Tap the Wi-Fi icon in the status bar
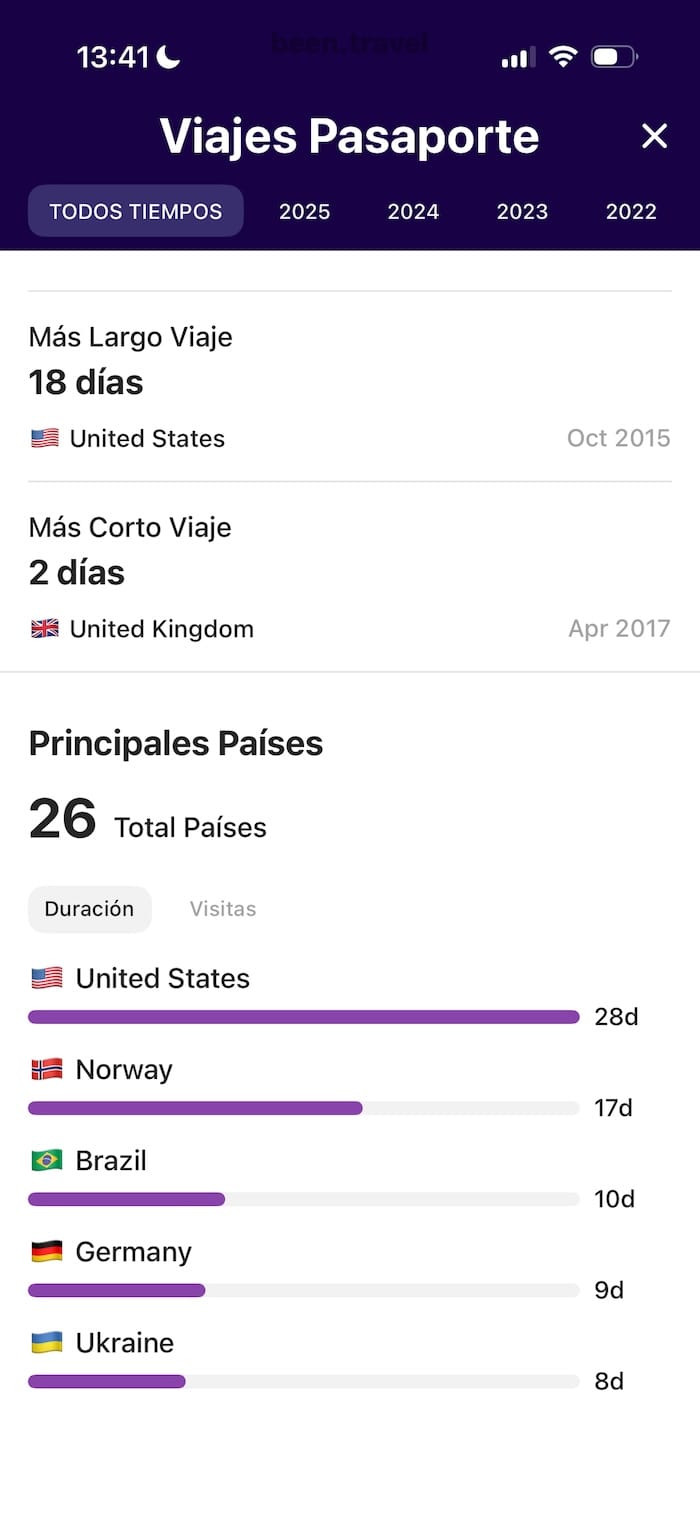Screen dimensions: 700x1522 coord(563,57)
